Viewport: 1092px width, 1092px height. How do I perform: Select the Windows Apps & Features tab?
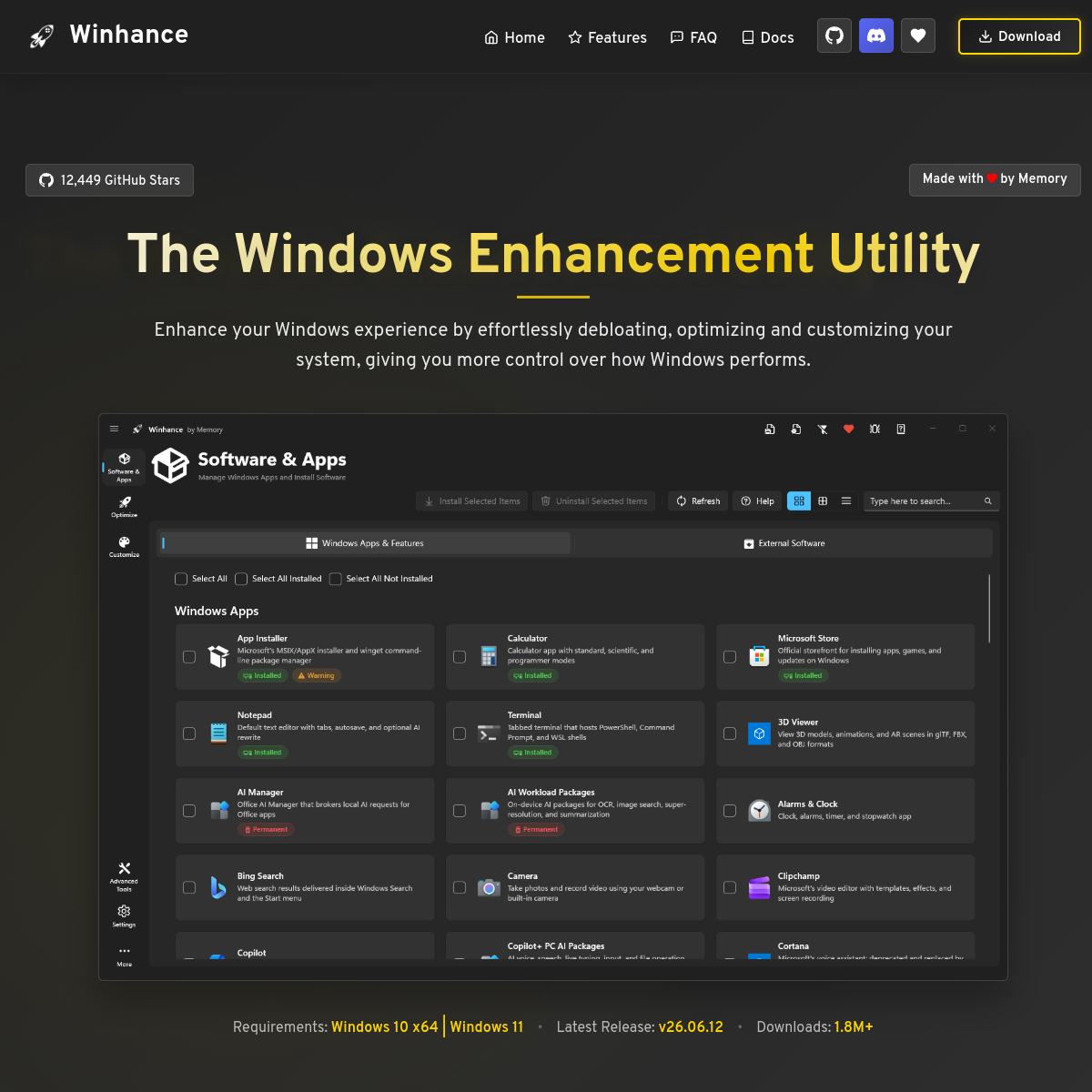365,543
